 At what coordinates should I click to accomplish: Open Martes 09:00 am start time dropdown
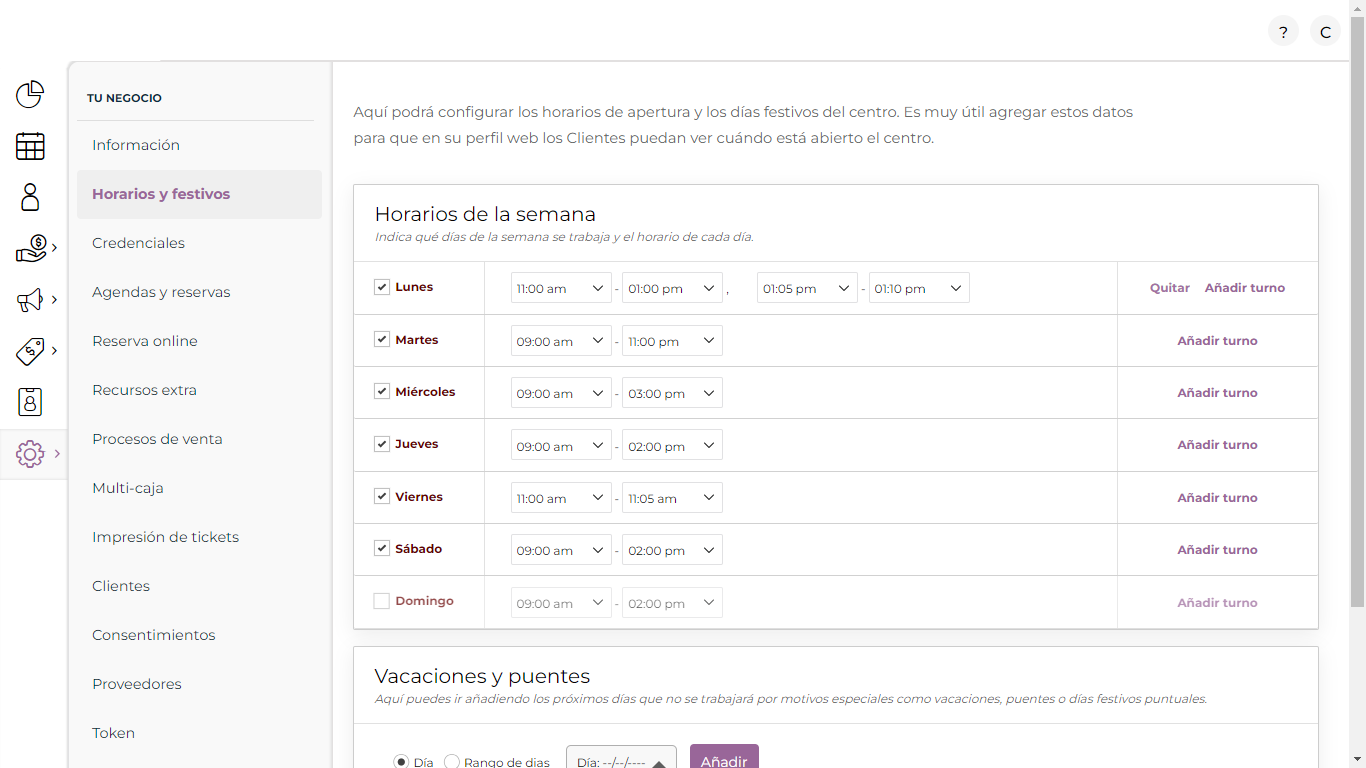pos(561,341)
